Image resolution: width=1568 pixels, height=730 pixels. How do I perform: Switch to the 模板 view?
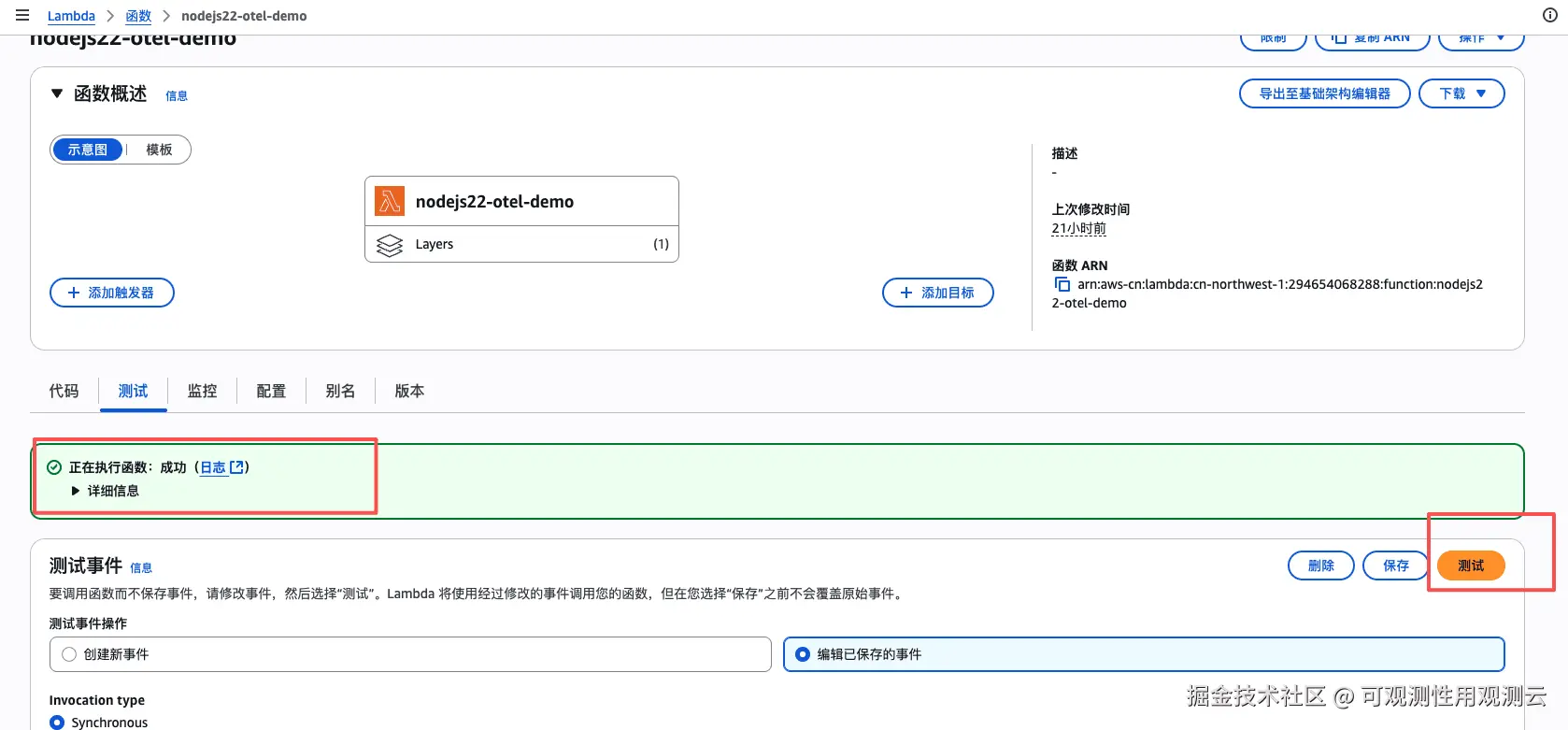click(x=159, y=150)
